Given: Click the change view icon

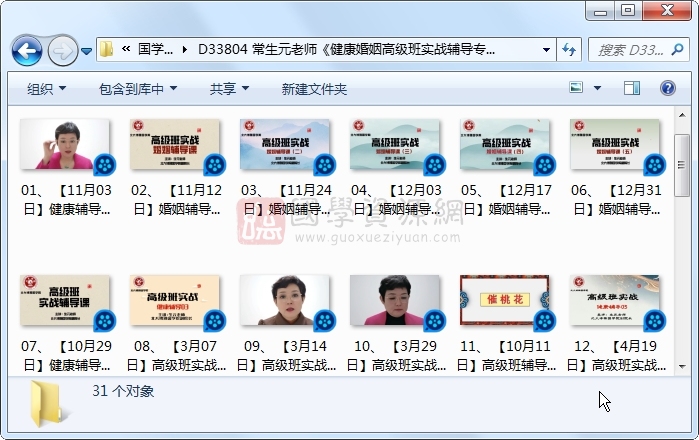Looking at the screenshot, I should 576,87.
